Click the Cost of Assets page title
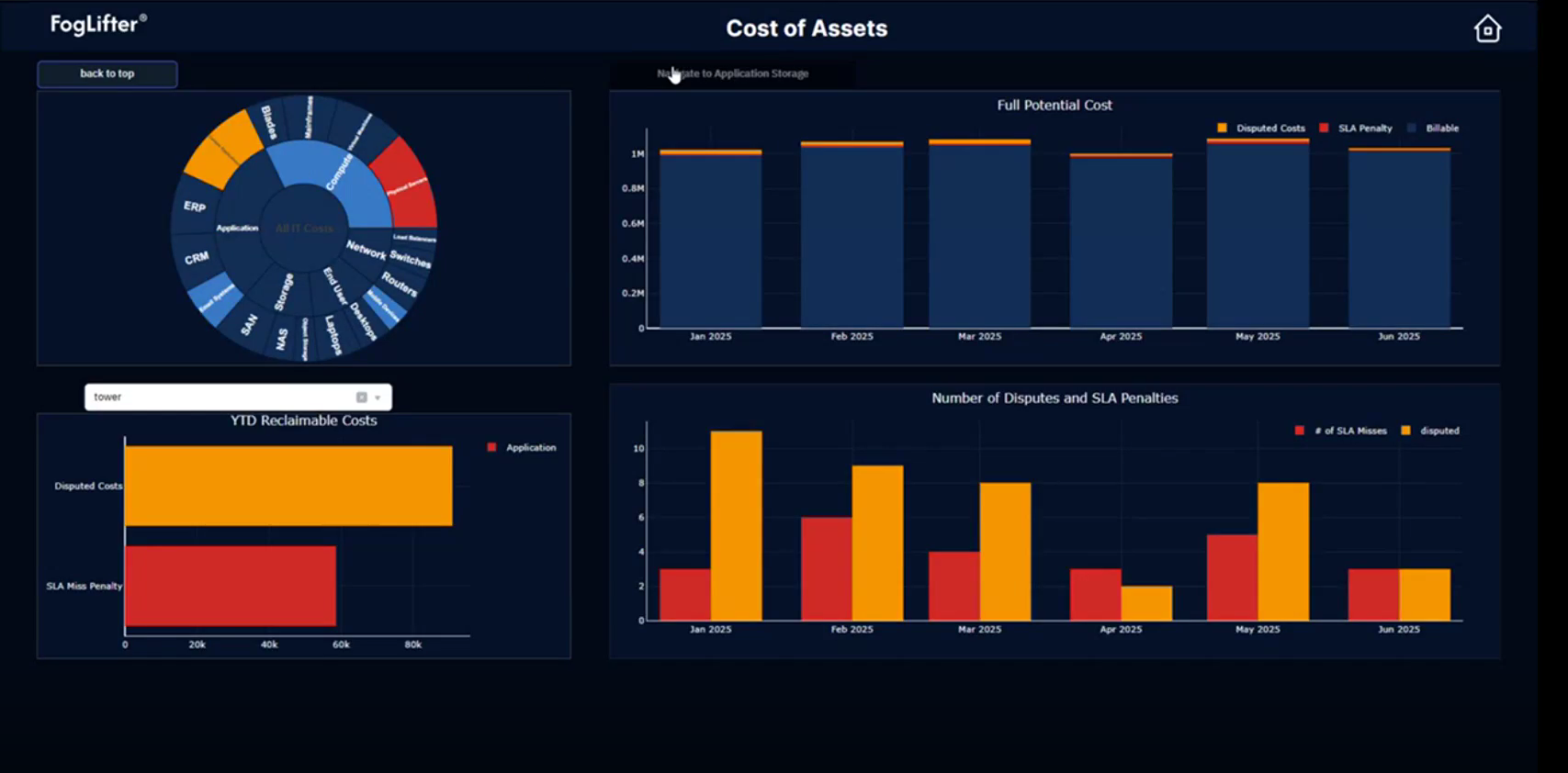 (807, 28)
